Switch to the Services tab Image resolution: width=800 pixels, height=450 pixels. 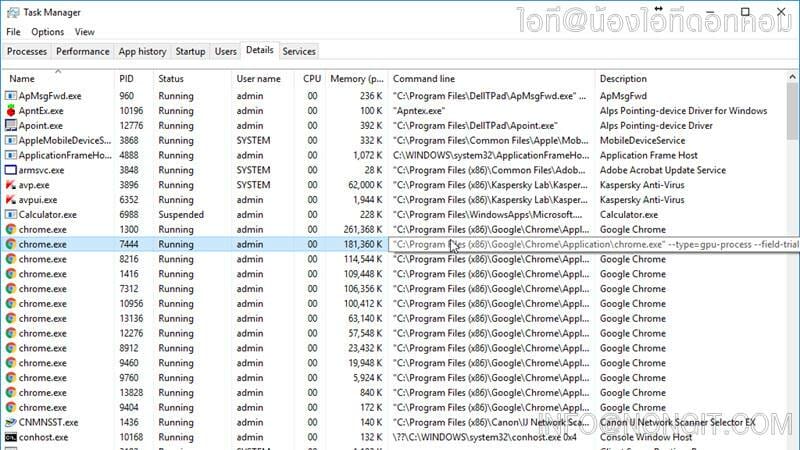299,52
